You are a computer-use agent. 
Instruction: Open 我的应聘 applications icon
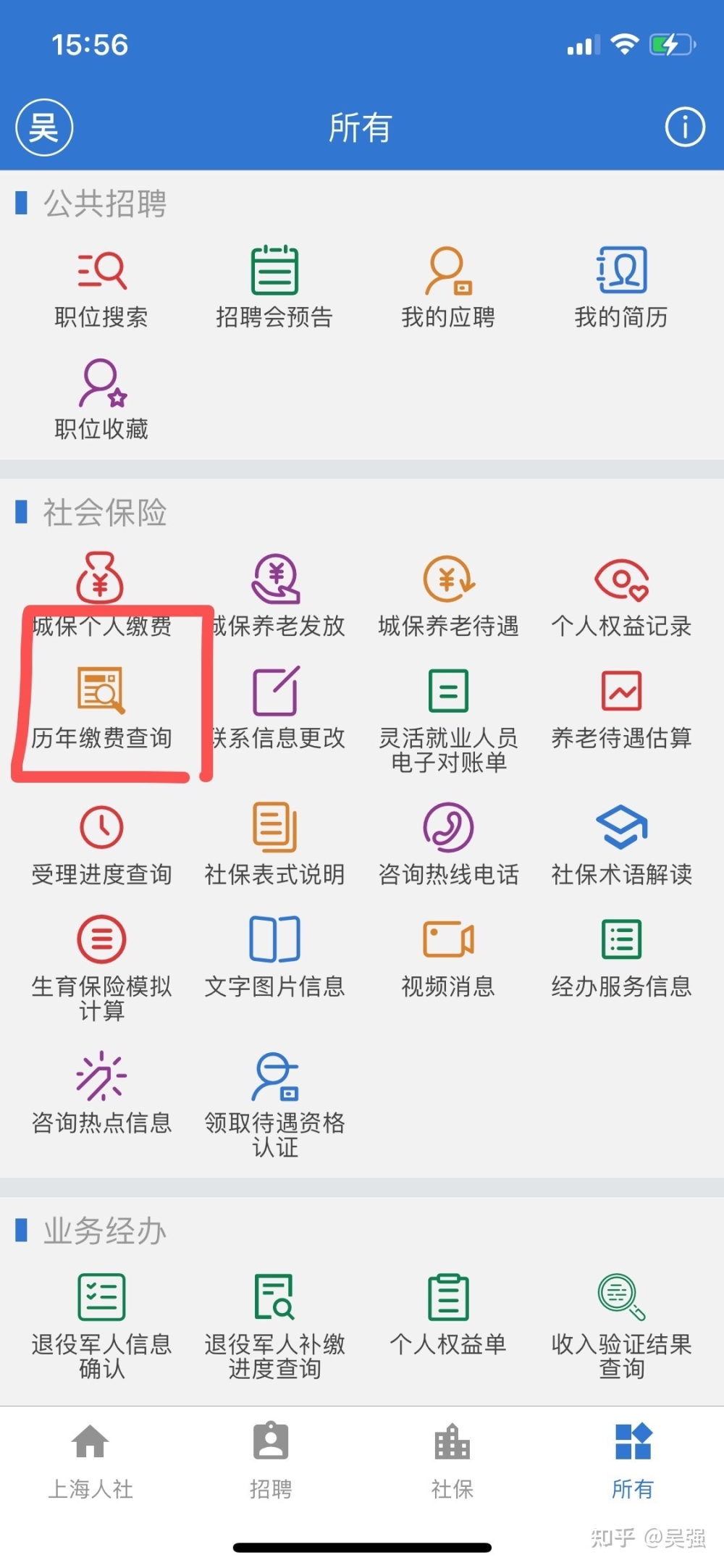tap(448, 271)
